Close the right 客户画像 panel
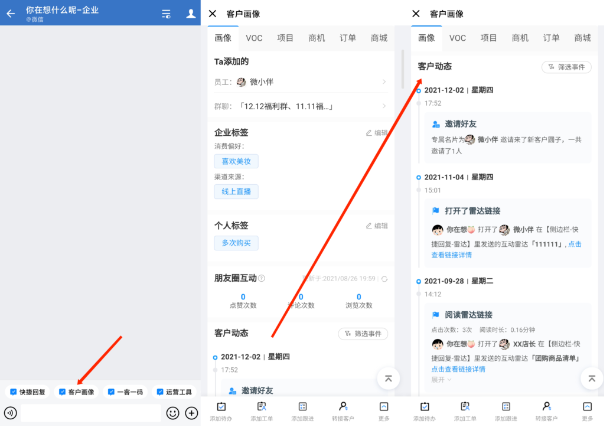Screen dimensions: 604x426 point(416,13)
